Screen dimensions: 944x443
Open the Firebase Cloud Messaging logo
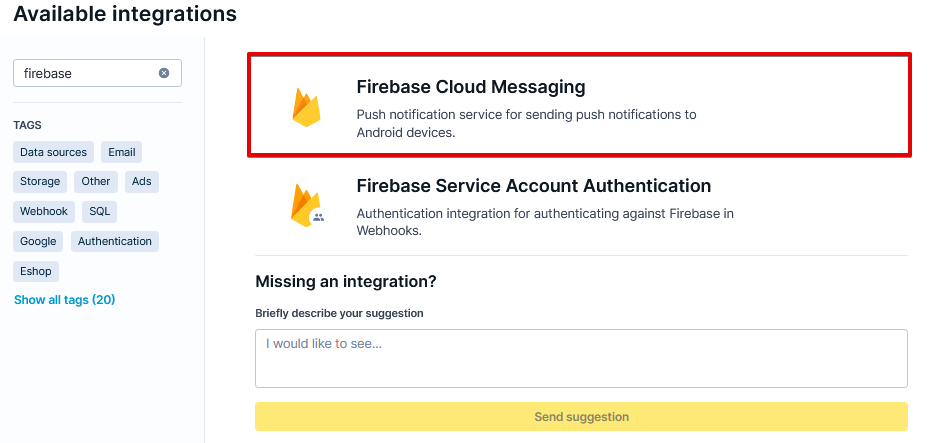(306, 107)
